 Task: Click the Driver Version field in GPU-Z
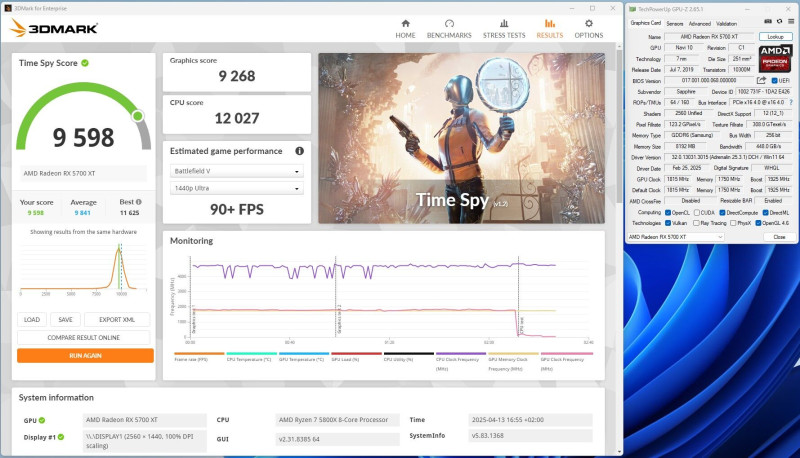(729, 158)
